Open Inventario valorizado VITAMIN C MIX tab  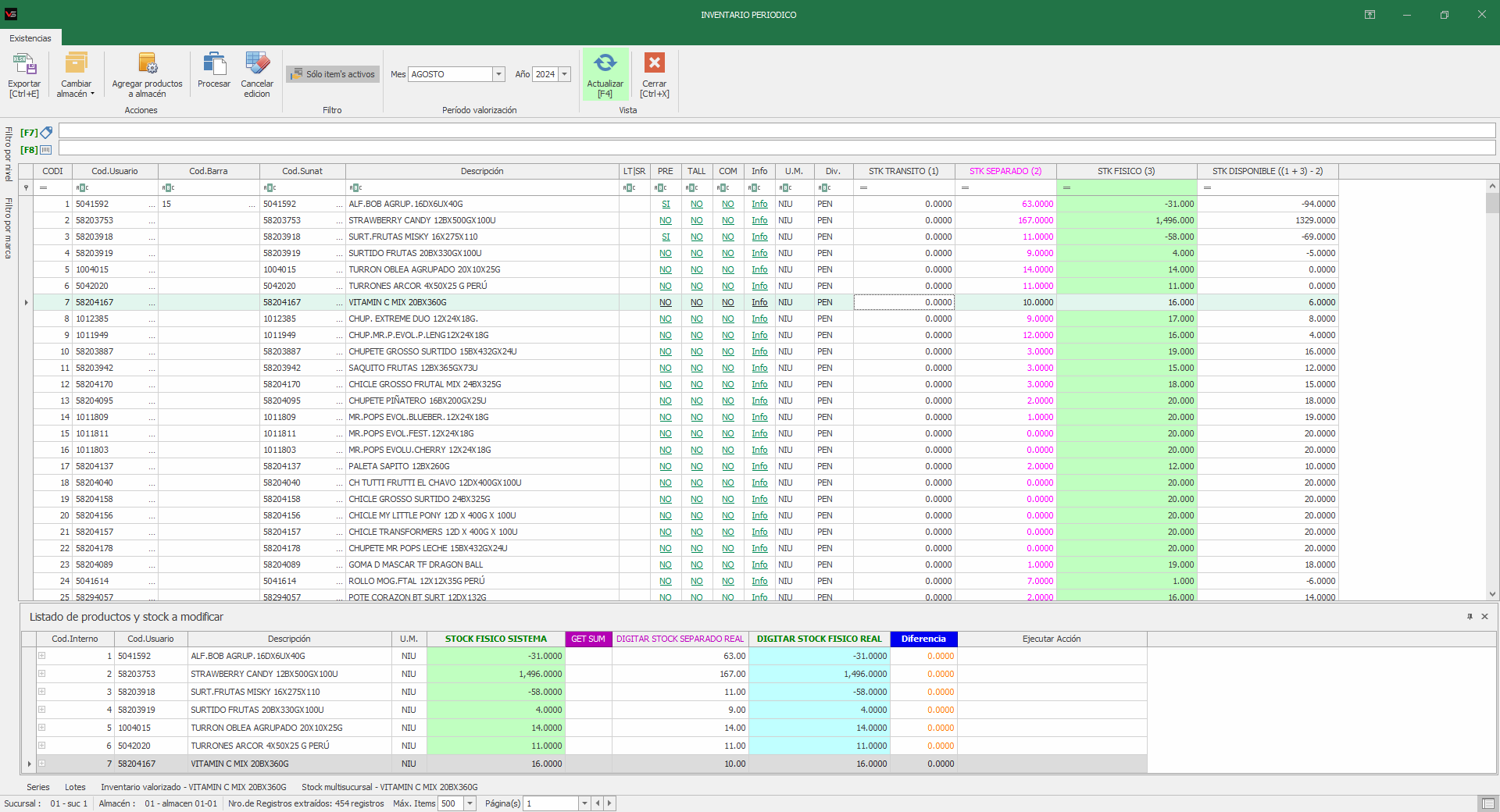pos(194,787)
